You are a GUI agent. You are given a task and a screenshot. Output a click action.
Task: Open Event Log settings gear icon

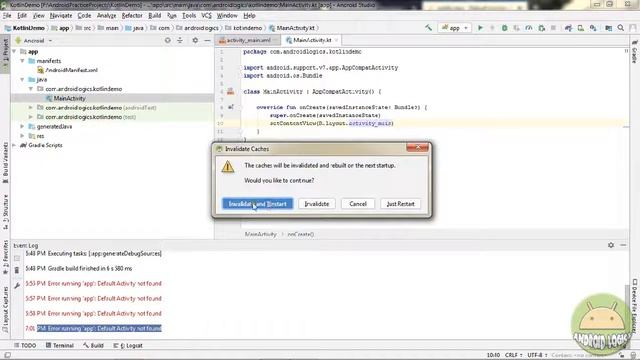(611, 245)
